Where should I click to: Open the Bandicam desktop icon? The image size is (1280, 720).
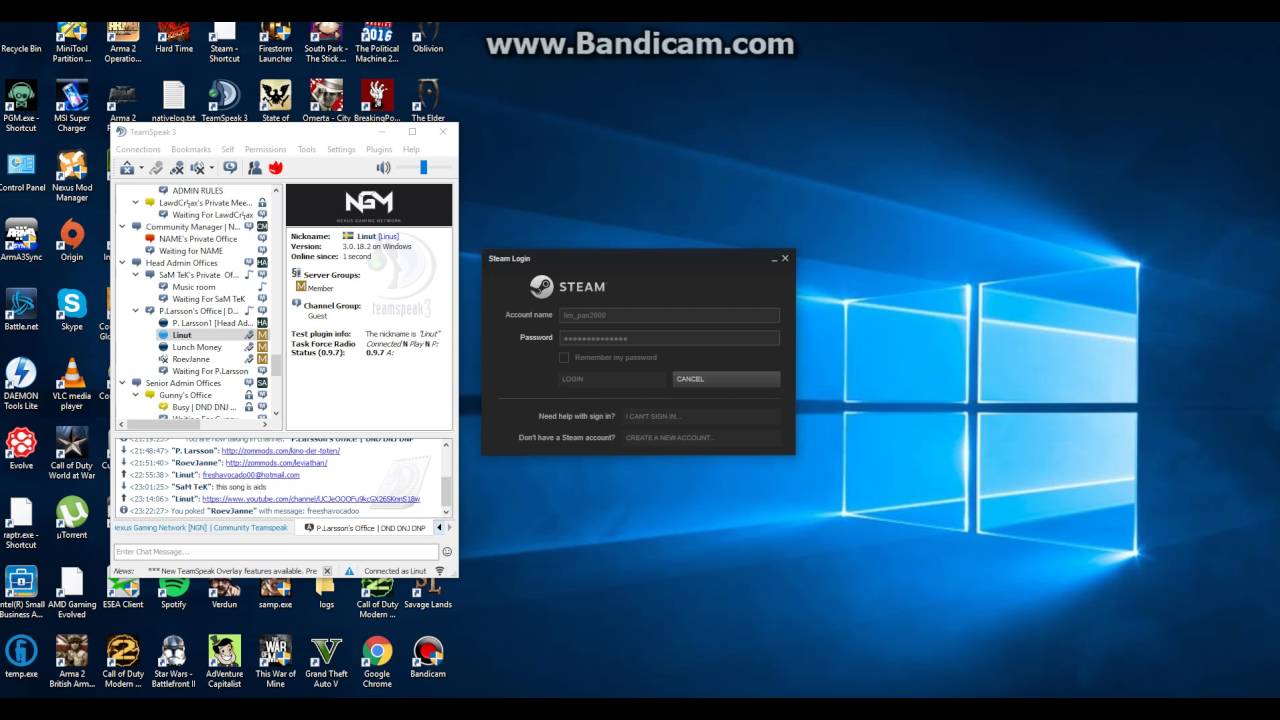click(428, 657)
